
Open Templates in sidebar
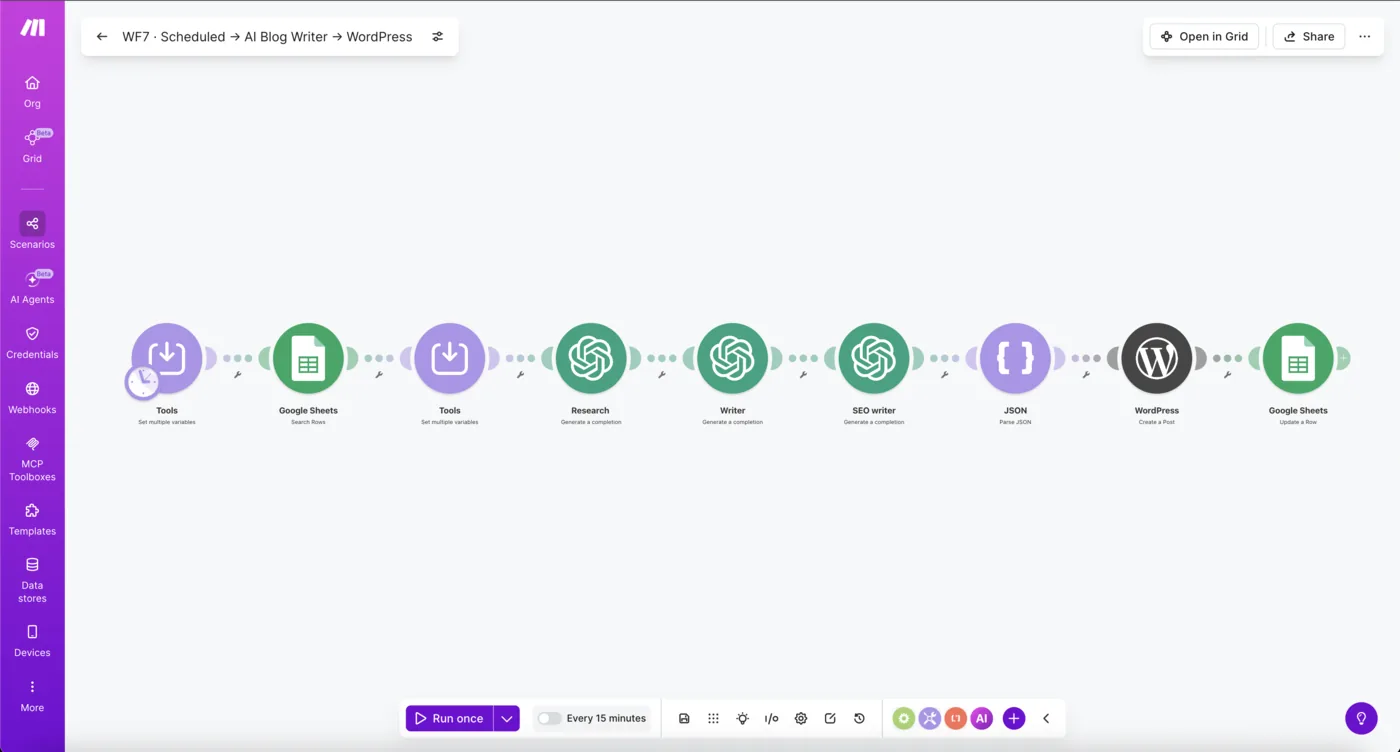[x=32, y=519]
